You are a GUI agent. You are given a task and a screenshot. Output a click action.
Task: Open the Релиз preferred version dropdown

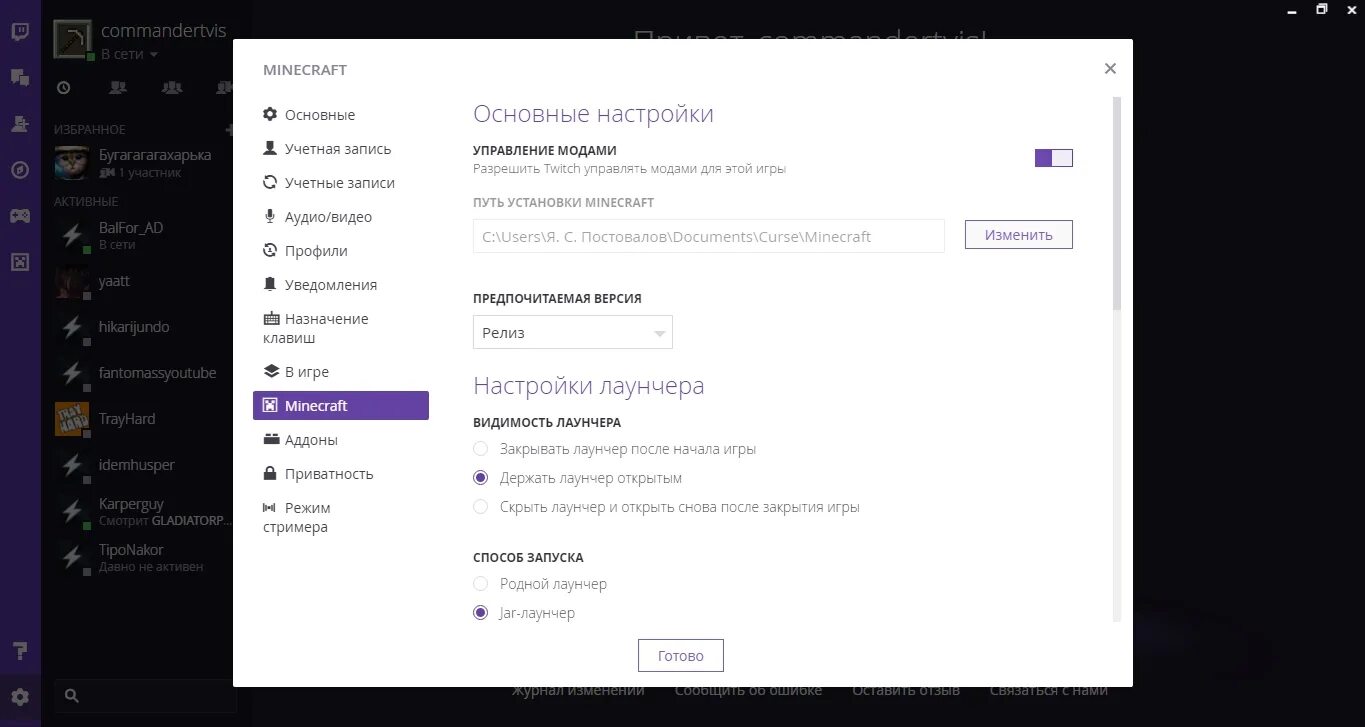point(573,333)
